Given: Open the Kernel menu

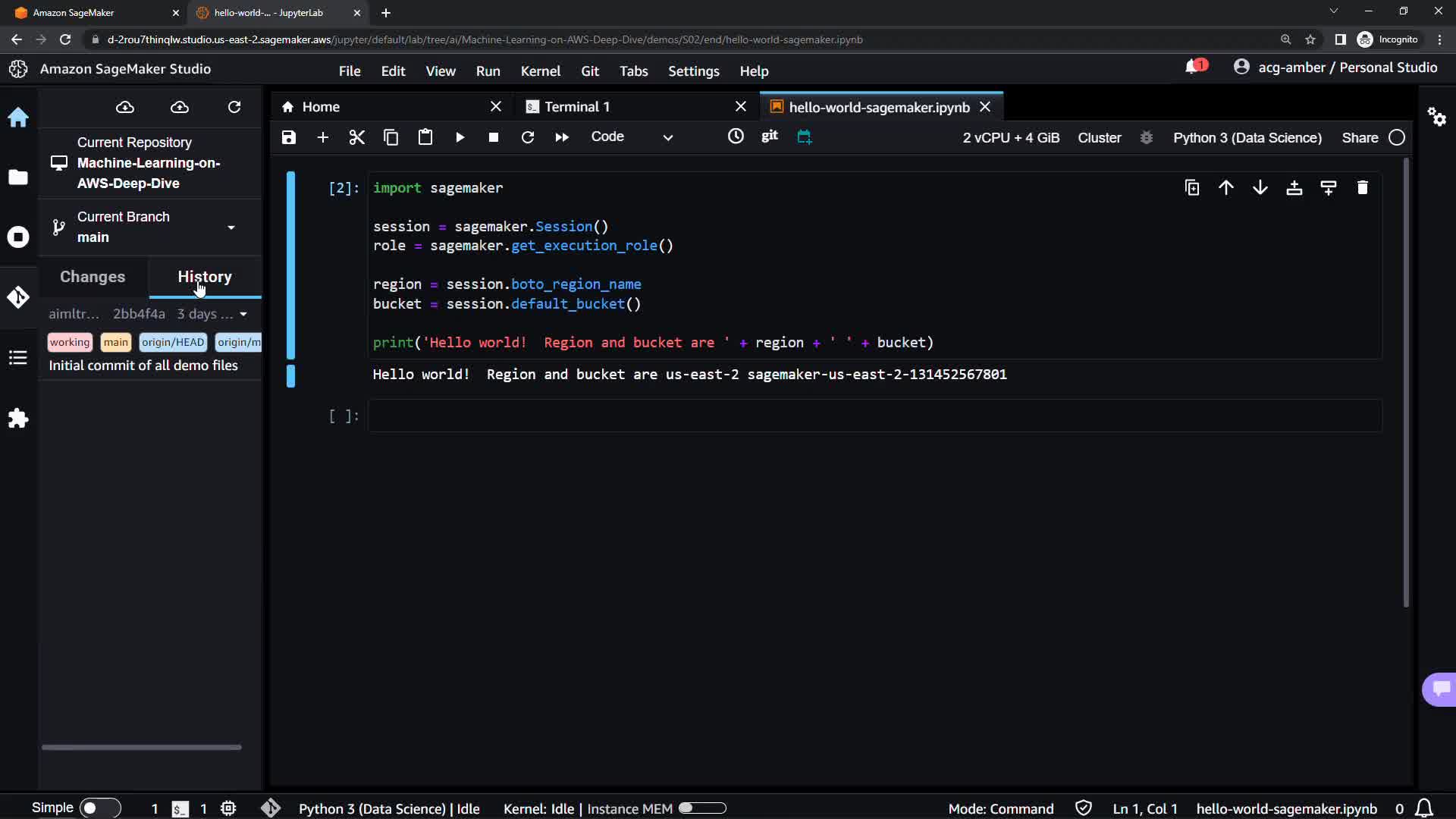Looking at the screenshot, I should (x=540, y=71).
